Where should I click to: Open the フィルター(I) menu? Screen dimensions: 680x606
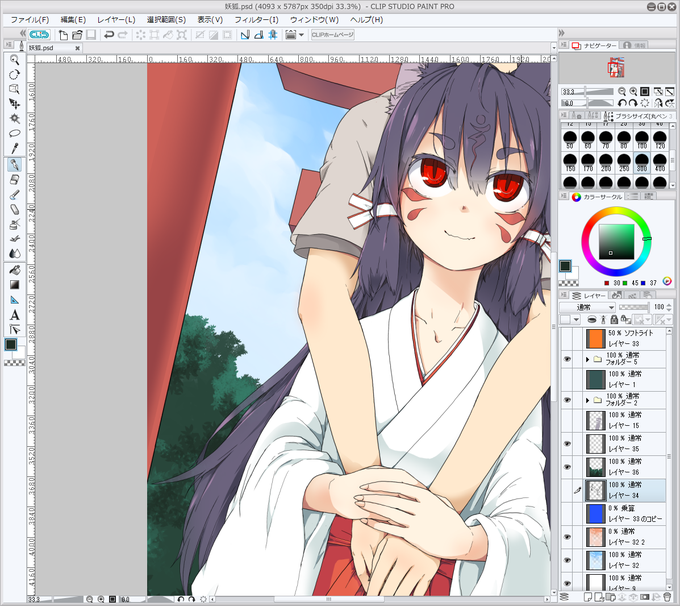pos(256,20)
